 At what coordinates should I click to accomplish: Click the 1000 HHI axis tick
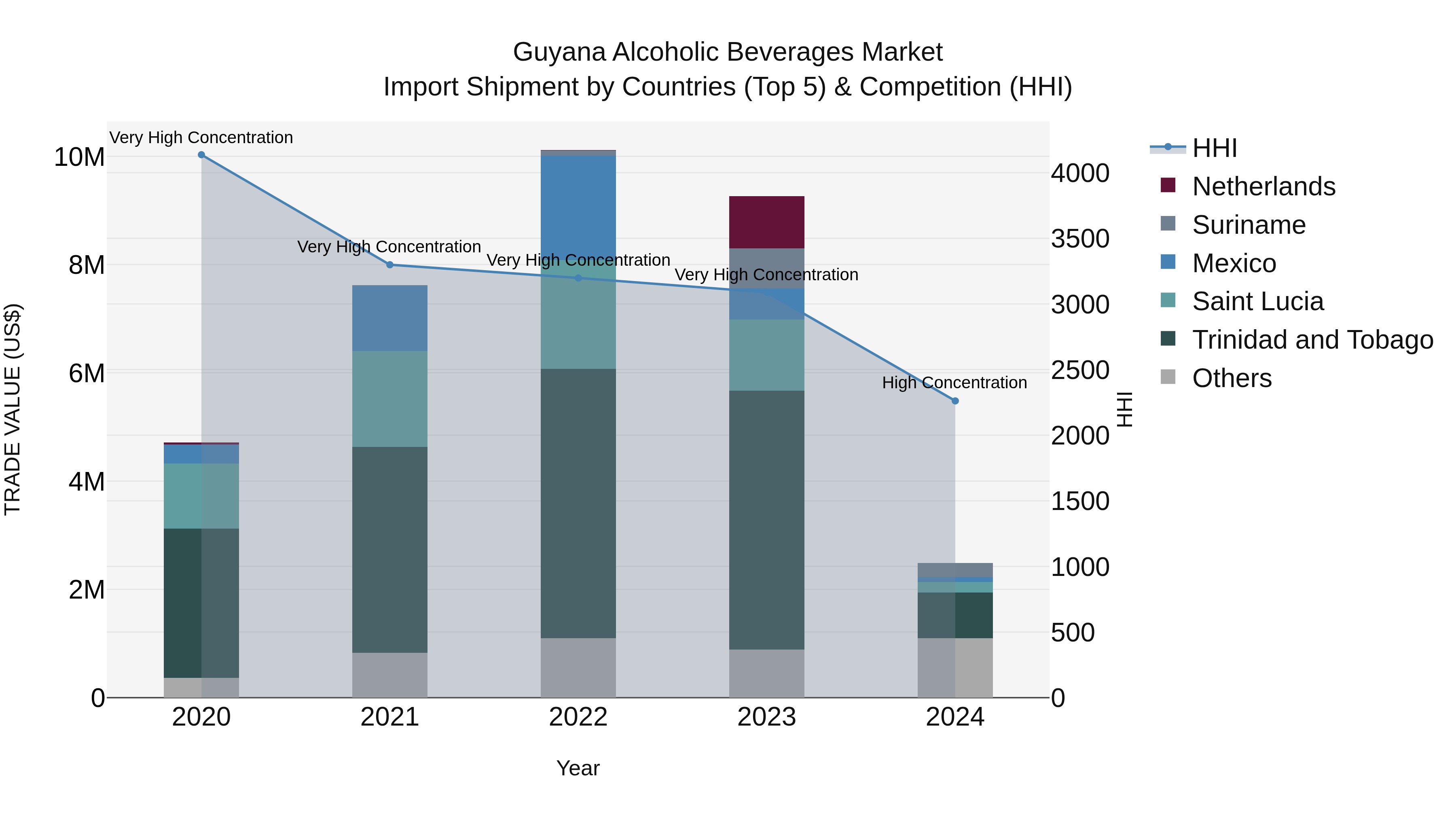[x=1080, y=567]
